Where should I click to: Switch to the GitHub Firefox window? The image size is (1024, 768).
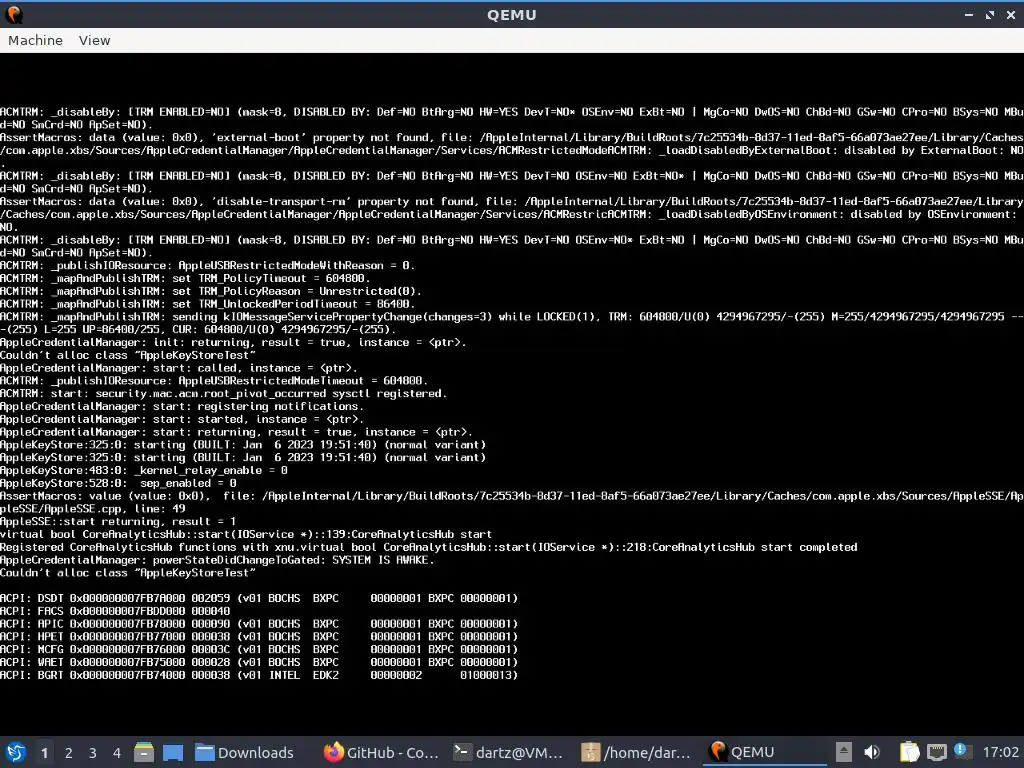(381, 752)
